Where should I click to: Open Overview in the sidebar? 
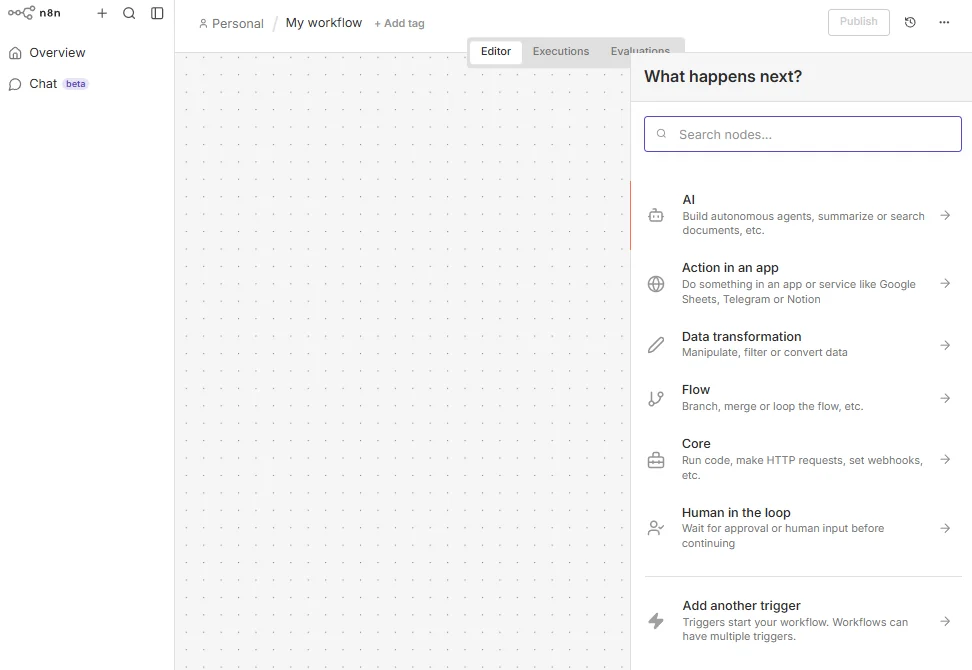point(57,53)
